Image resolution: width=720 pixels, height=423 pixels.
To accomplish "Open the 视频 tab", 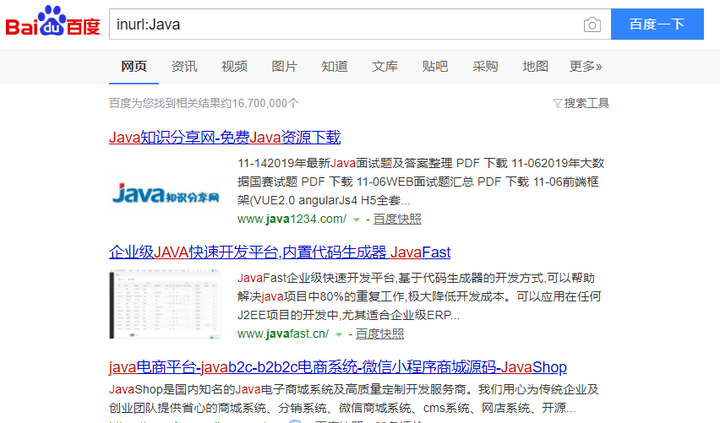I will coord(234,67).
